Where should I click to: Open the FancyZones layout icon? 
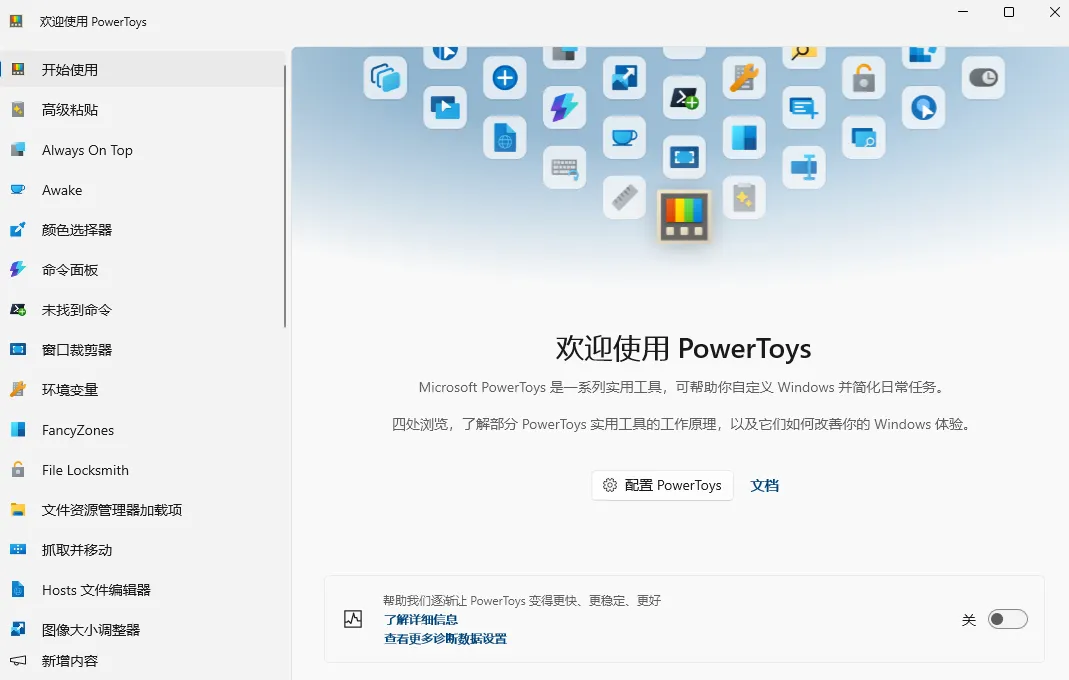click(18, 430)
